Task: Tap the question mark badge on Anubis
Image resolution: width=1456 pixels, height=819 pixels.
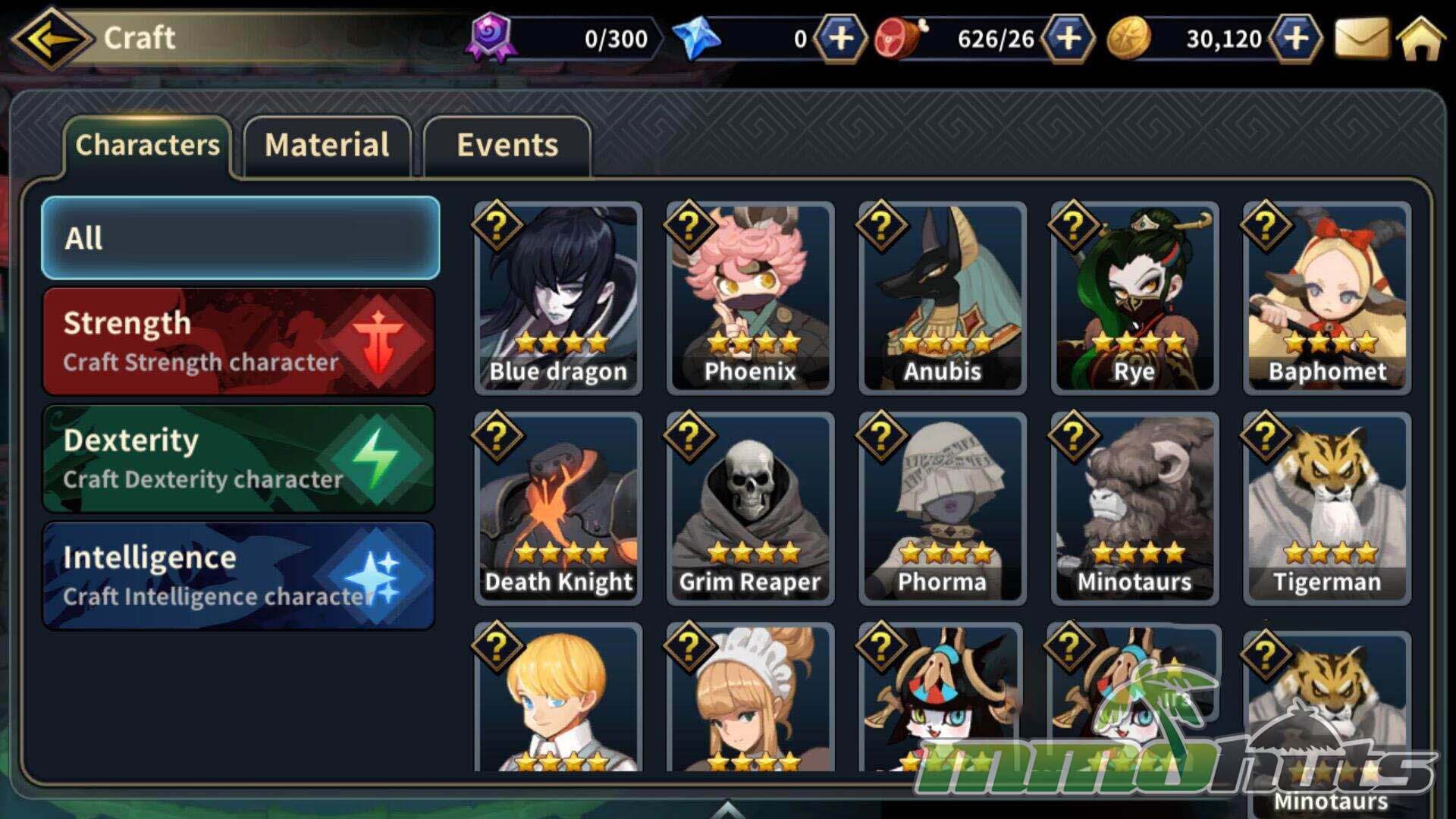Action: click(881, 225)
